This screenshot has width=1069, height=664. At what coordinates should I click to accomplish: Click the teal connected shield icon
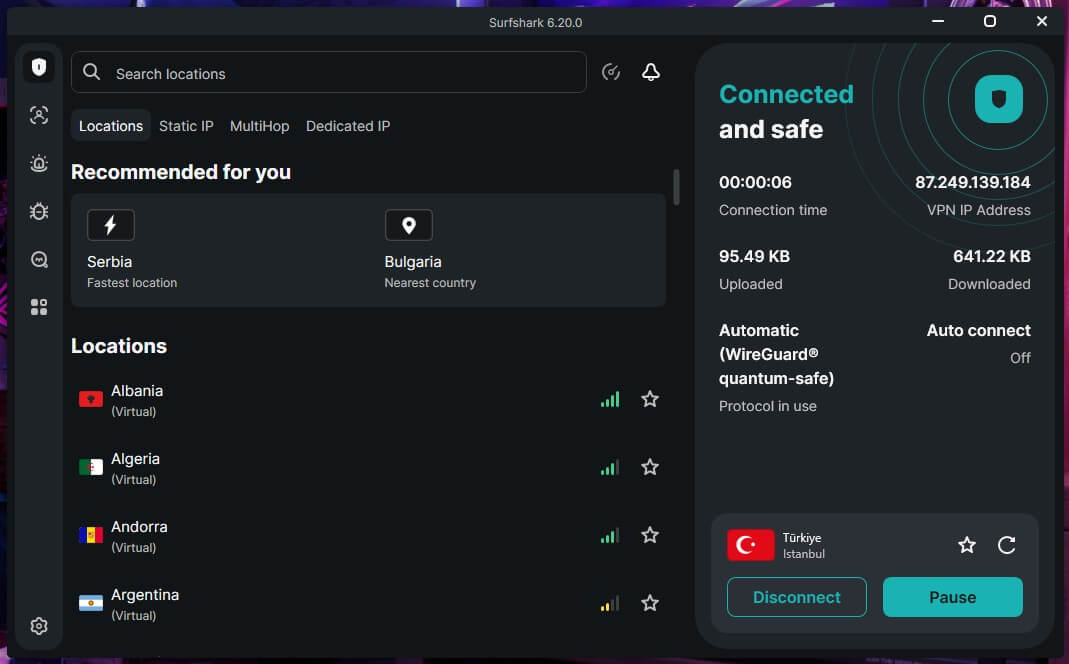(x=998, y=100)
